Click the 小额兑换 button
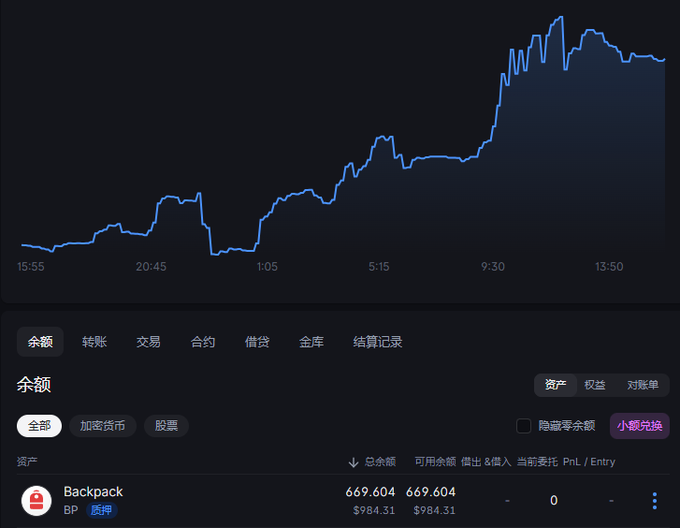 (x=640, y=426)
